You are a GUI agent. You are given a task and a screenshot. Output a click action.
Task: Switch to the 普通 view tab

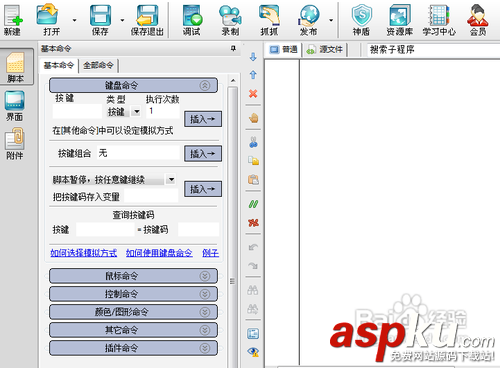click(x=284, y=50)
